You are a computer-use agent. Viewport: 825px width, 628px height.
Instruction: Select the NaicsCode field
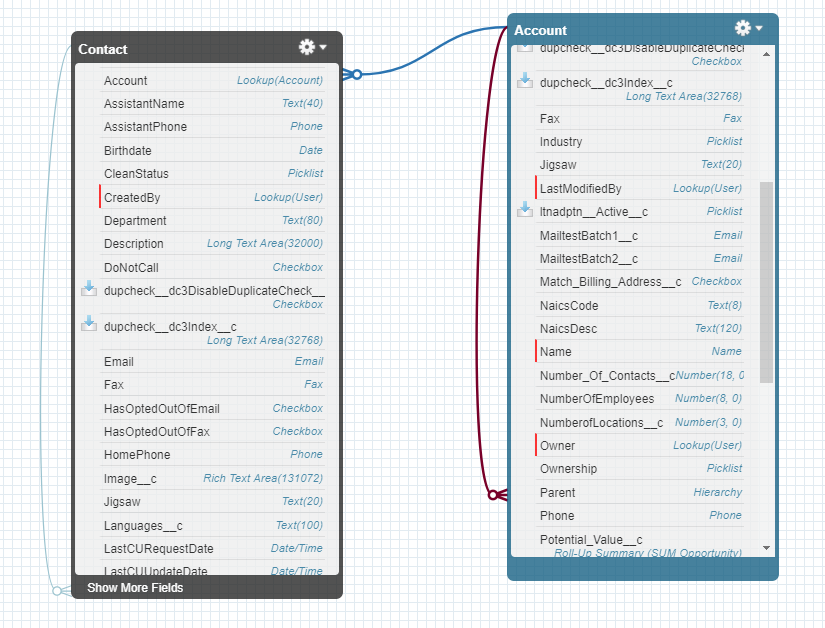click(x=640, y=305)
